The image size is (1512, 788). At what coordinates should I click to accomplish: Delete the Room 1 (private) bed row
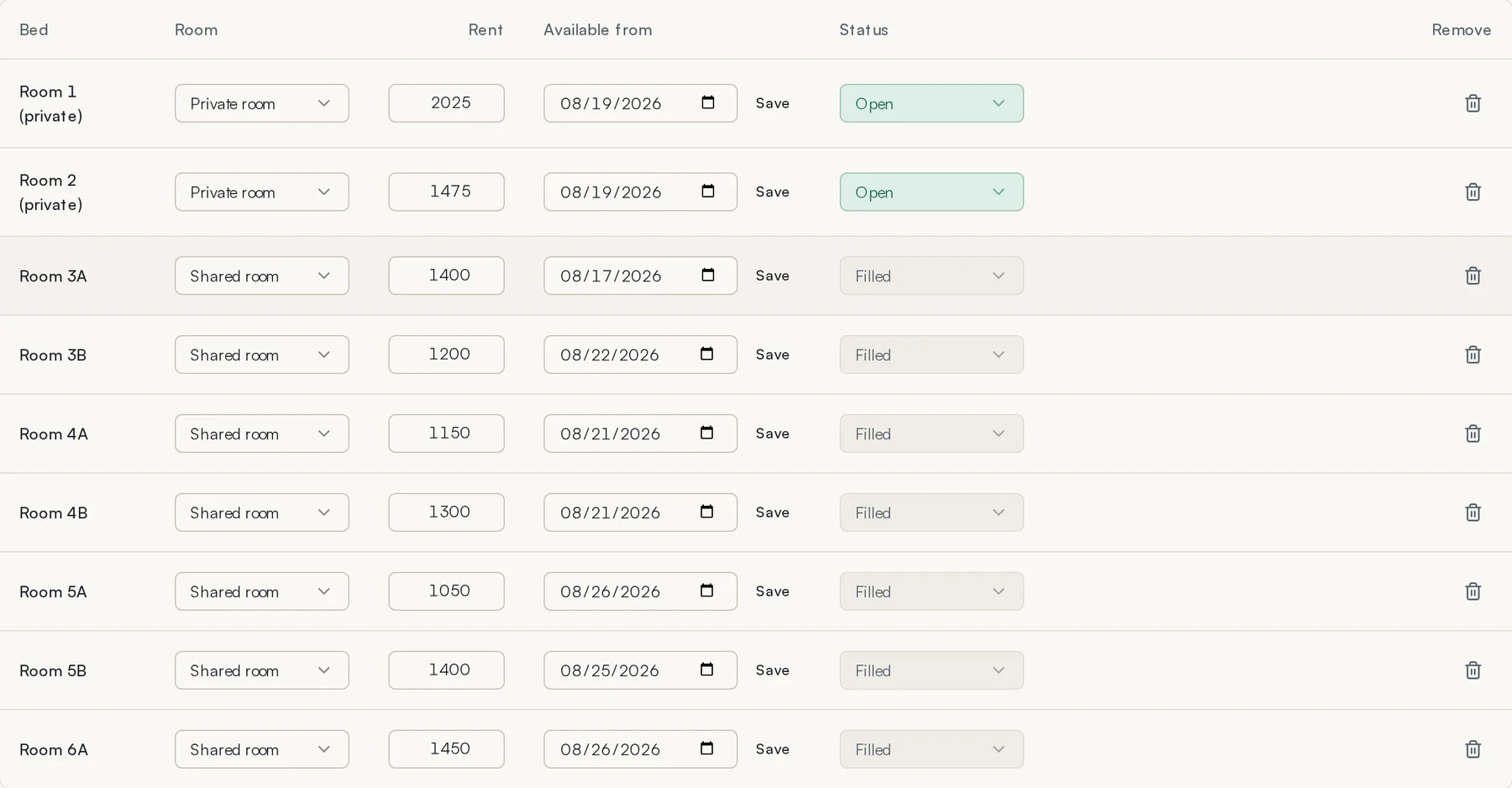(1473, 103)
